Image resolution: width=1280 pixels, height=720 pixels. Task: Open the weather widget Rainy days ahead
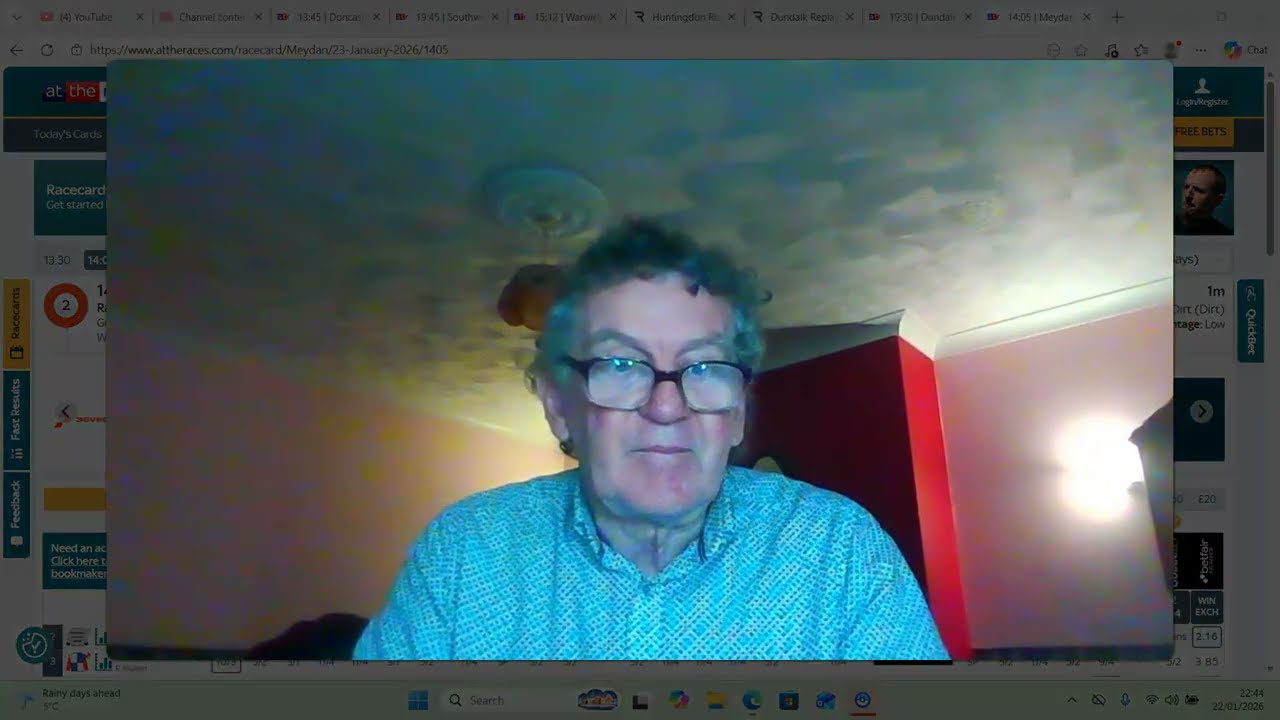(x=70, y=699)
